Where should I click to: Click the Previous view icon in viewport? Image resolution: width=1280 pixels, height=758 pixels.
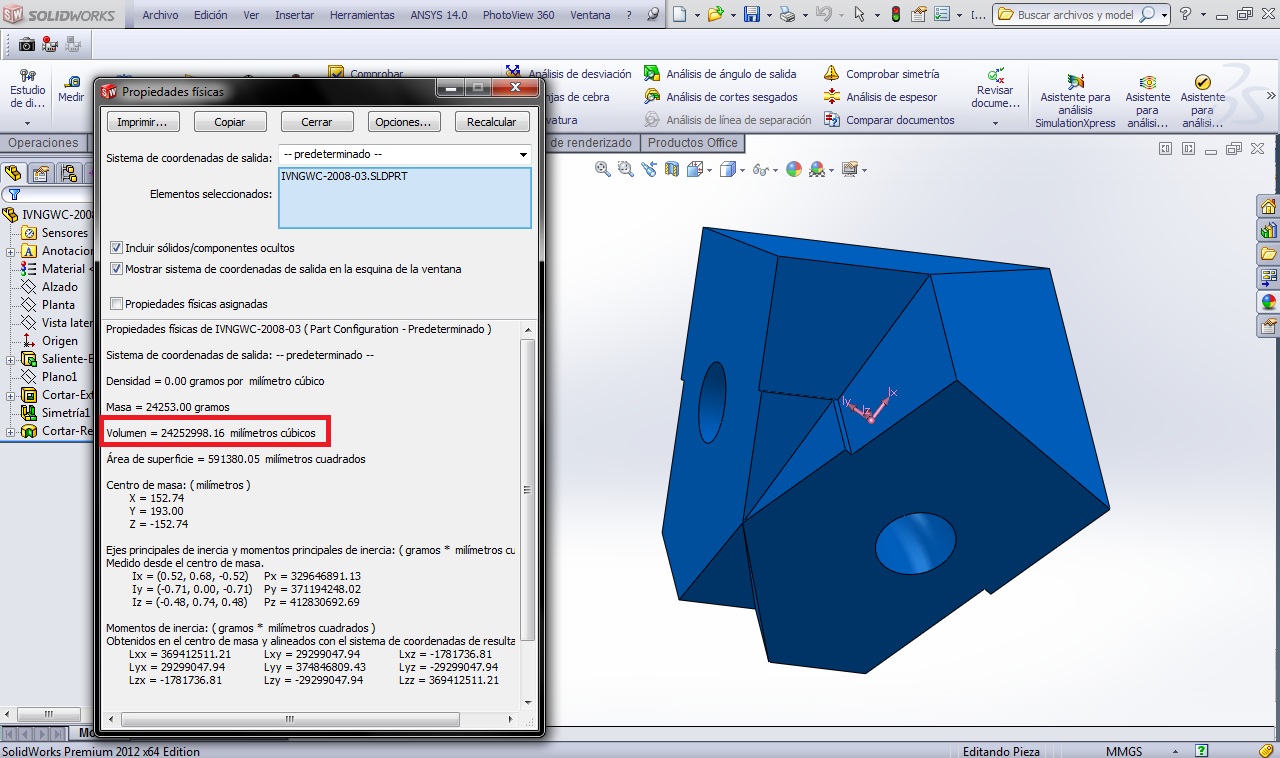click(x=649, y=169)
